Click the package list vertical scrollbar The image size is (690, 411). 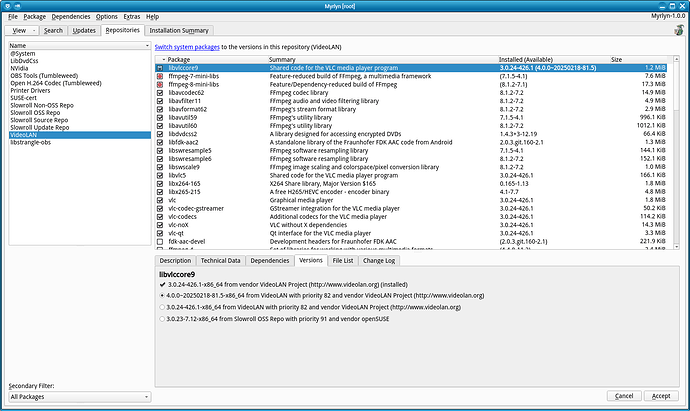(x=676, y=152)
